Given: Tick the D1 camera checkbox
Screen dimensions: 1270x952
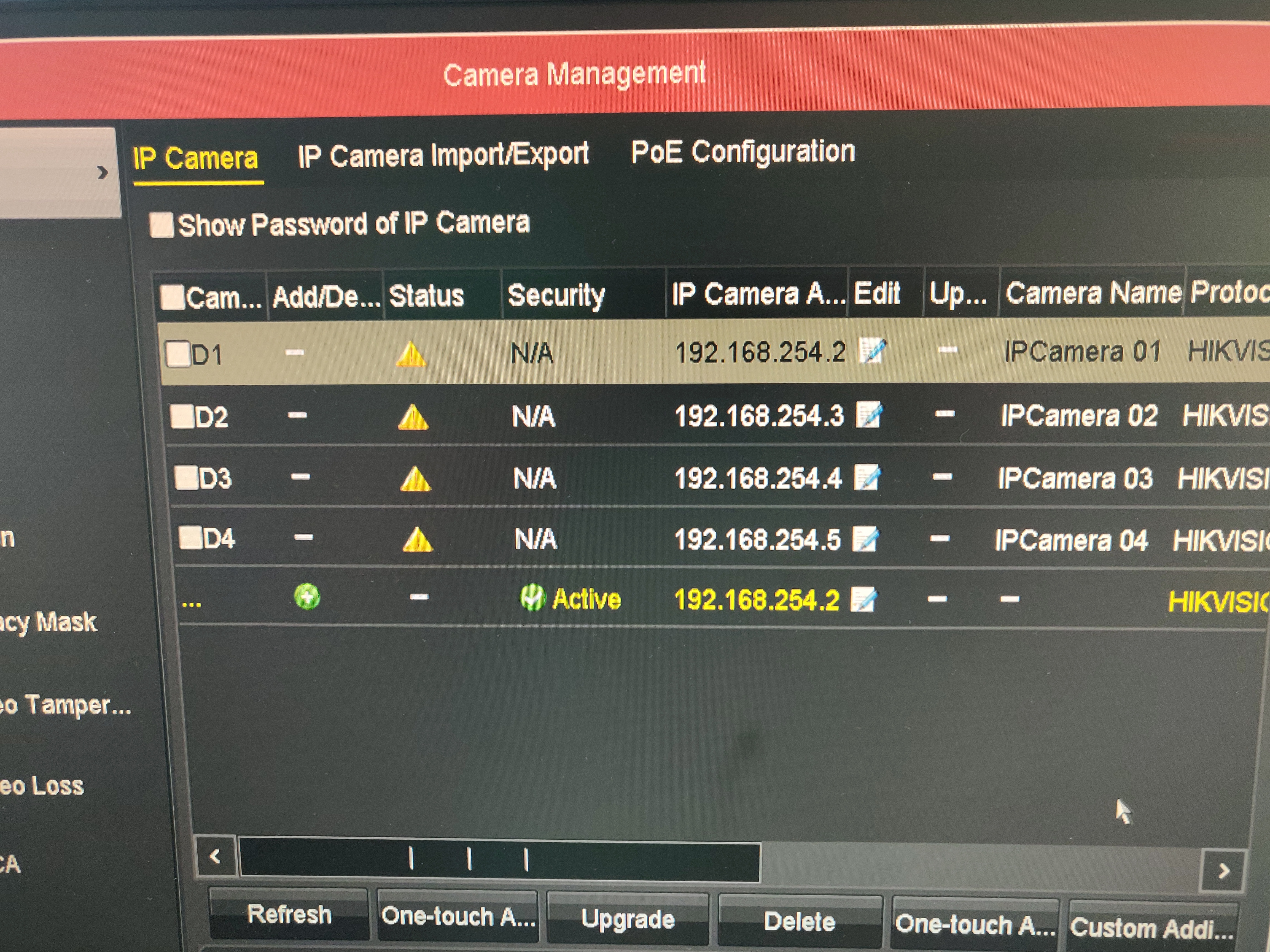Looking at the screenshot, I should pyautogui.click(x=178, y=353).
